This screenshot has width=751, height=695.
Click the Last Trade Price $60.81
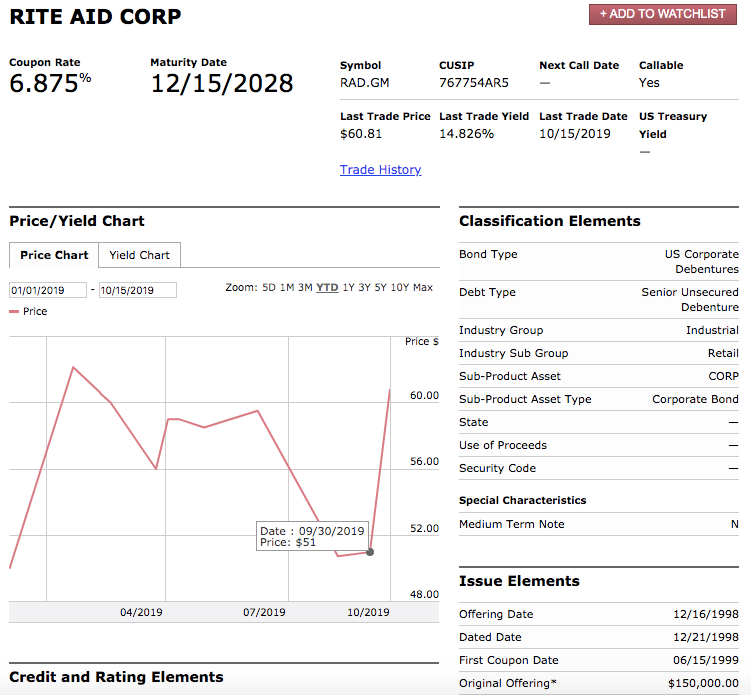[361, 134]
